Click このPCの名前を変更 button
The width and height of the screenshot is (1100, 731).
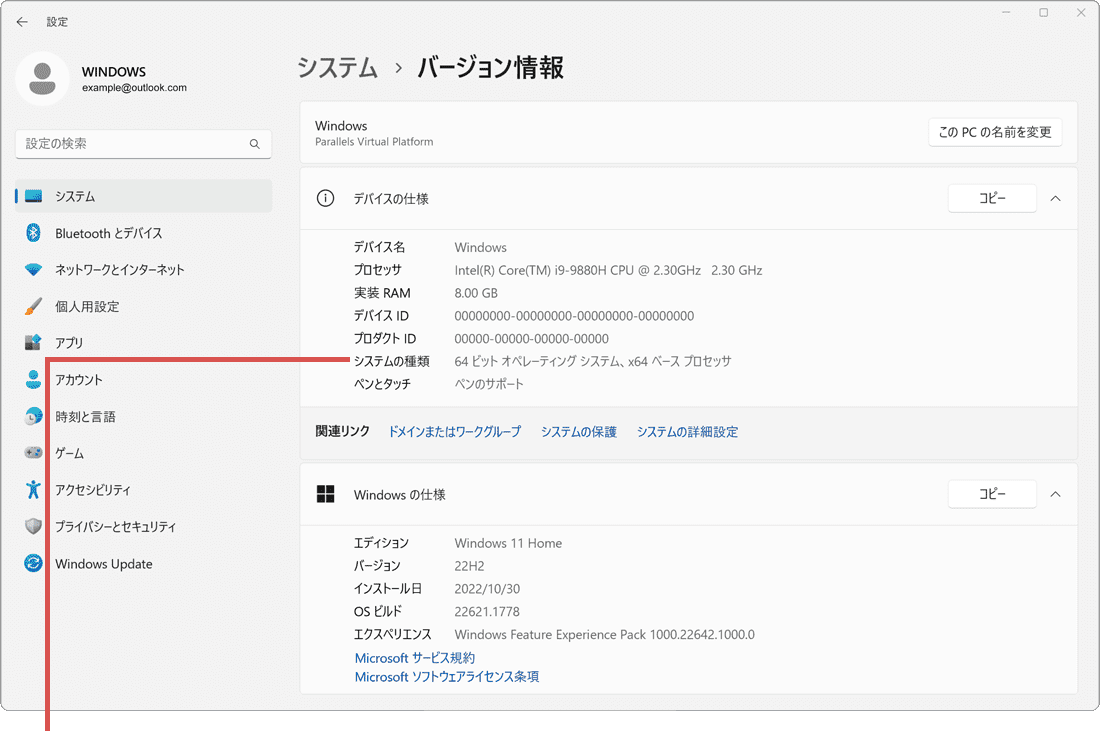click(x=995, y=131)
